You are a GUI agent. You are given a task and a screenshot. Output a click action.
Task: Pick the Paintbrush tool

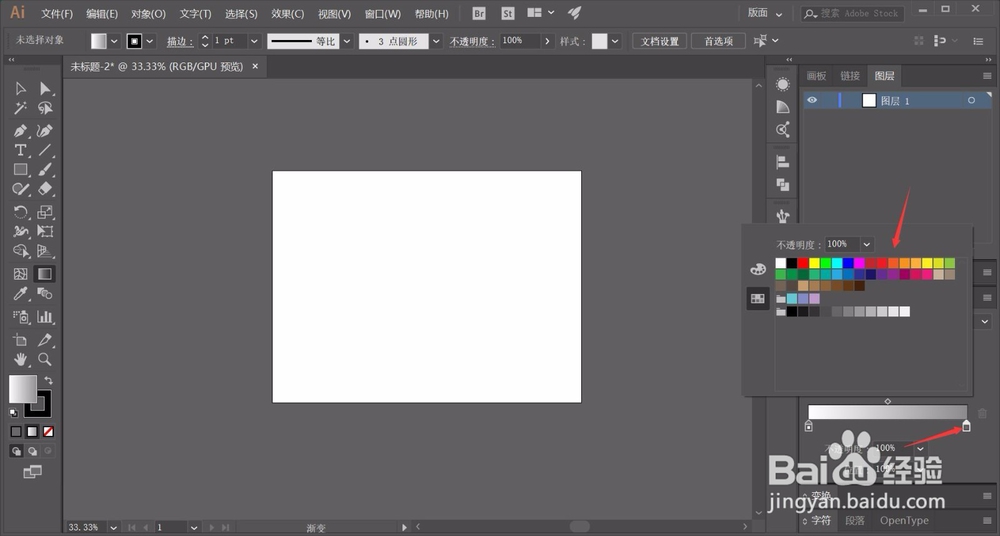click(45, 170)
